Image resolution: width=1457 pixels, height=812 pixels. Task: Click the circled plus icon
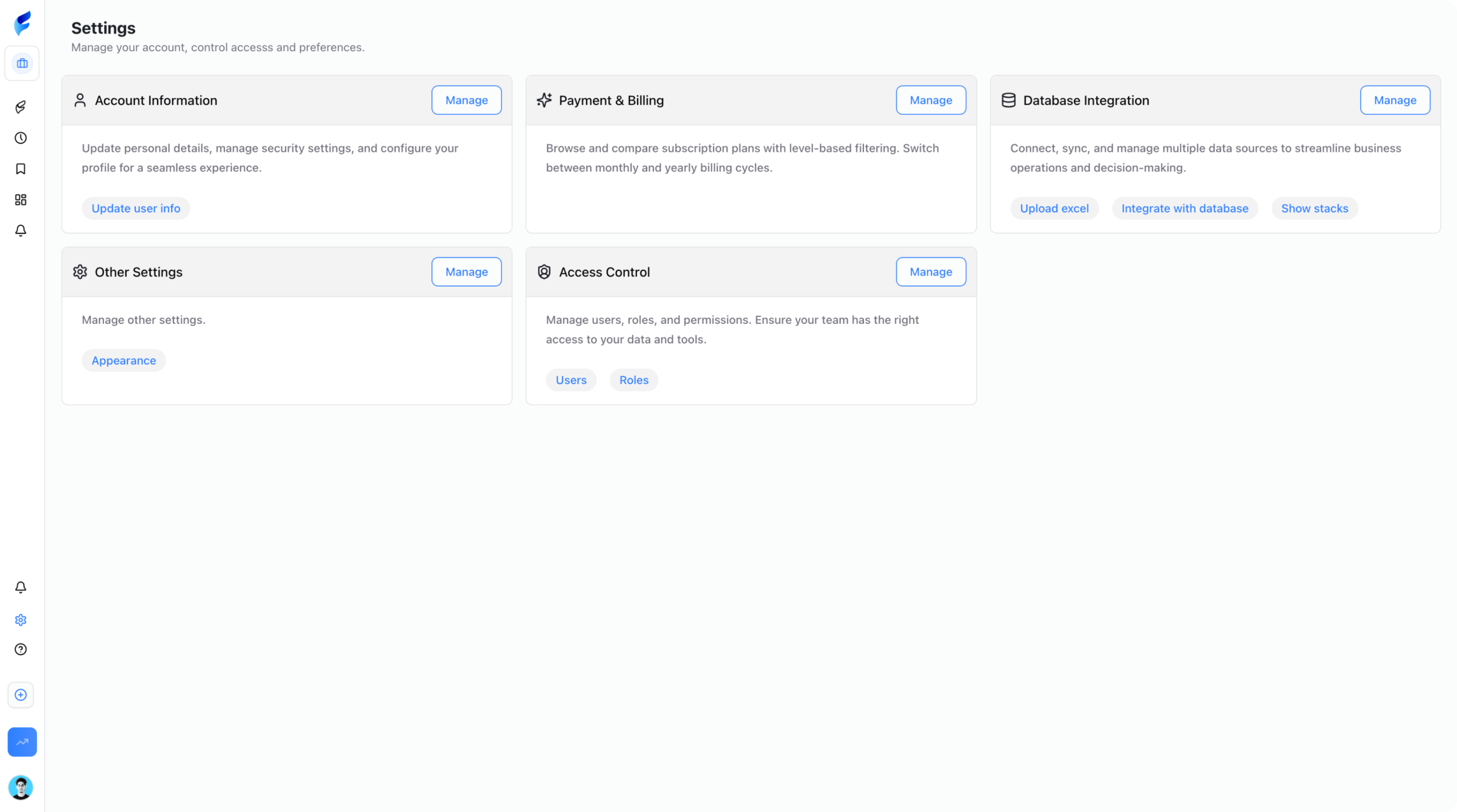coord(21,695)
